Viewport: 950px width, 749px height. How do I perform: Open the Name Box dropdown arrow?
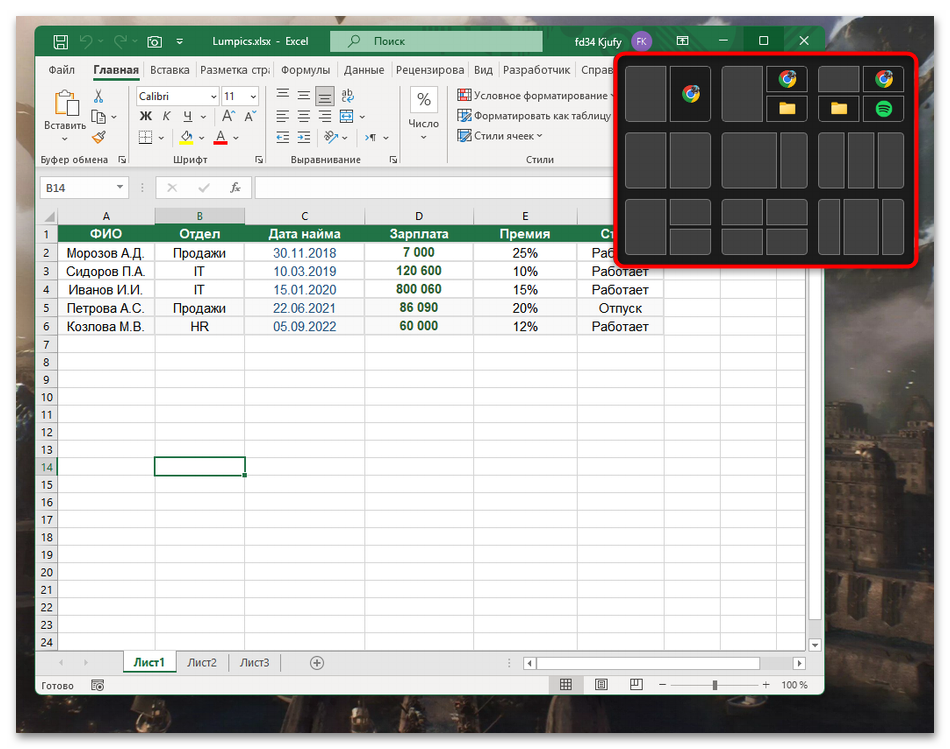point(120,187)
